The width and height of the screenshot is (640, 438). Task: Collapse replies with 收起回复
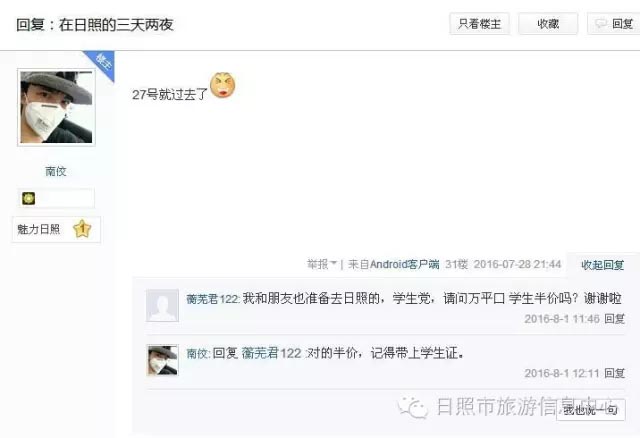pos(602,265)
